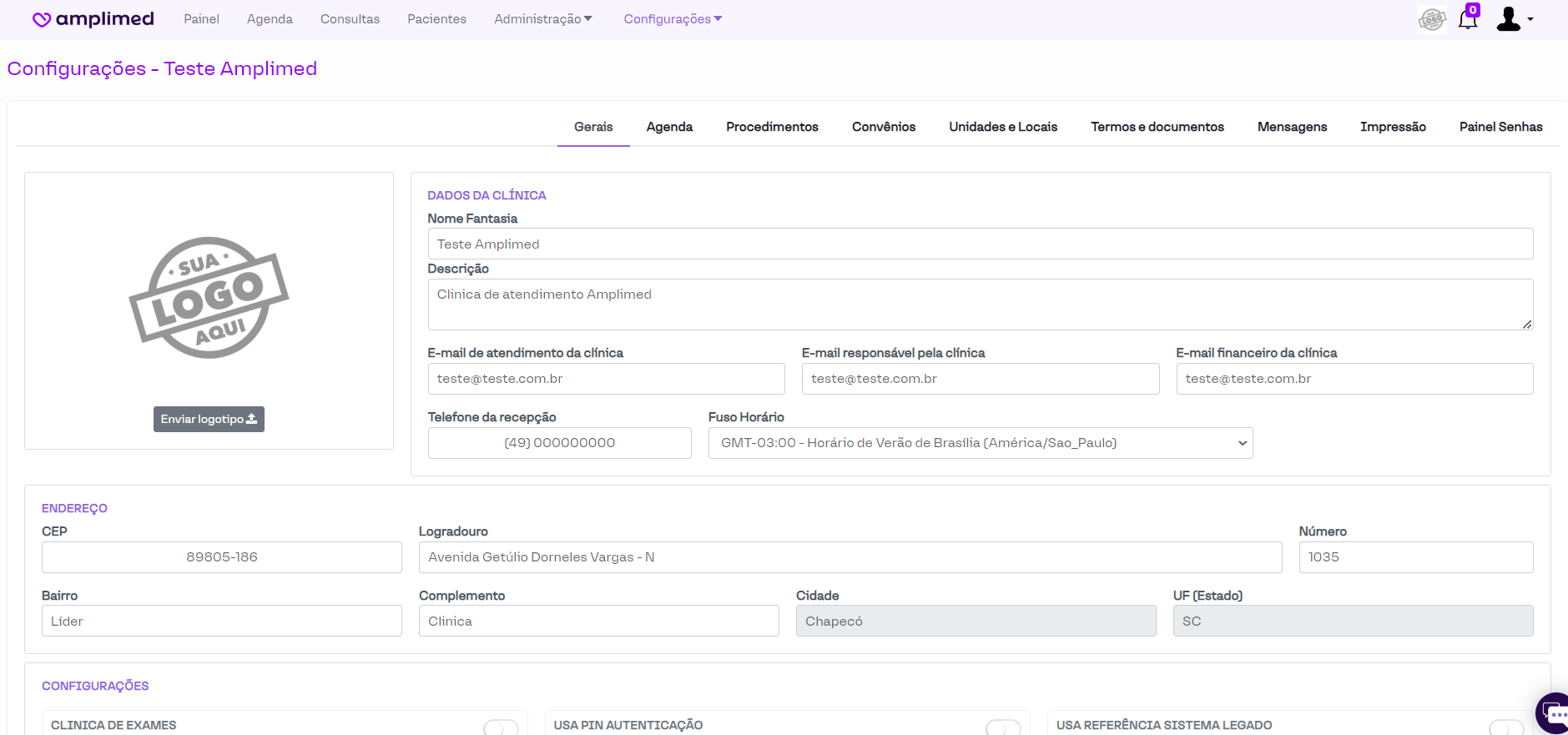1568x735 pixels.
Task: Switch to the Convênios tab
Action: (x=883, y=127)
